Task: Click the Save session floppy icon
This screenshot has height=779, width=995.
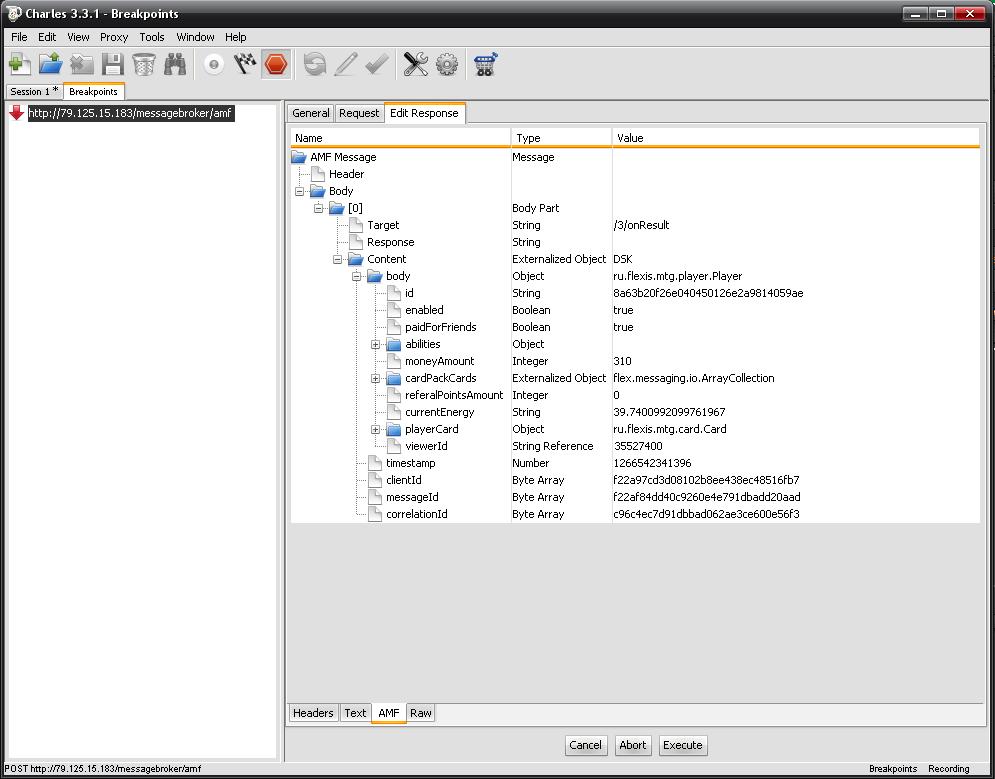Action: click(x=112, y=65)
